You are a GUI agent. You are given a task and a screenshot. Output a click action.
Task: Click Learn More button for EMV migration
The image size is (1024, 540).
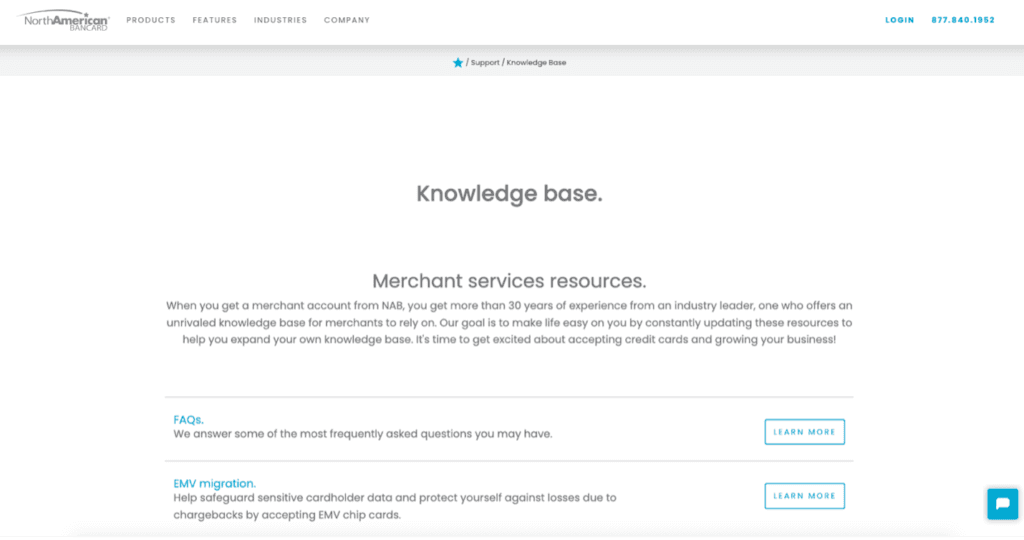pyautogui.click(x=805, y=496)
